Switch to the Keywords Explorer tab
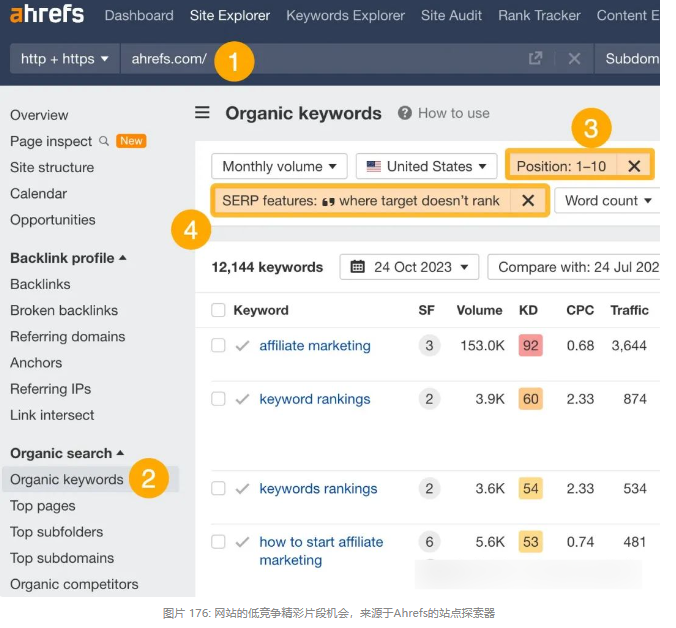The height and width of the screenshot is (628, 676). pyautogui.click(x=345, y=16)
